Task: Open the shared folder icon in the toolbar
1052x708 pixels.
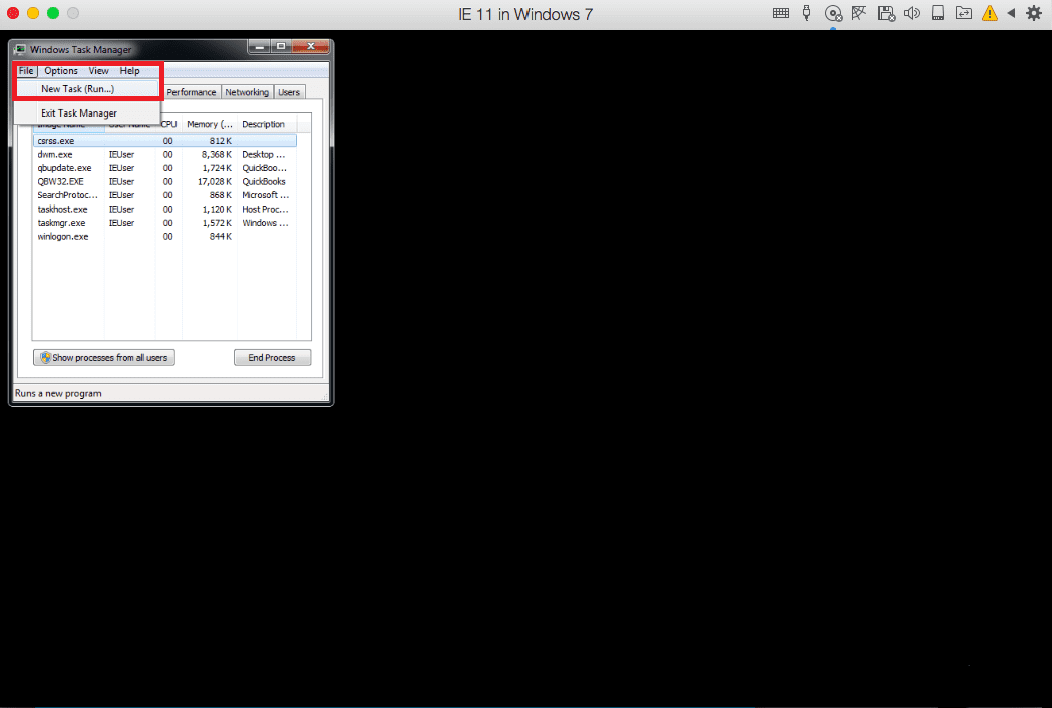Action: pos(964,13)
